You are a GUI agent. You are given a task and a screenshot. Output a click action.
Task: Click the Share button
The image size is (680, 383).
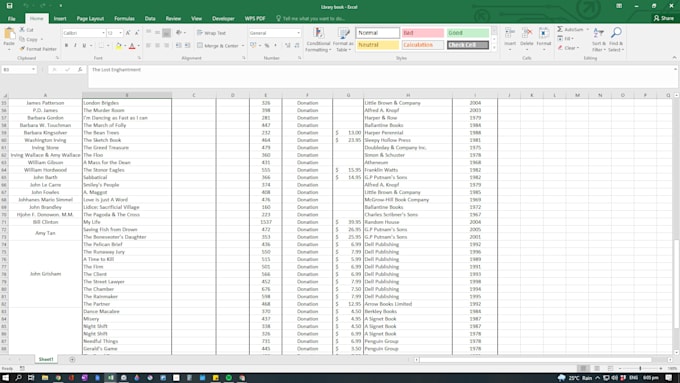(664, 18)
